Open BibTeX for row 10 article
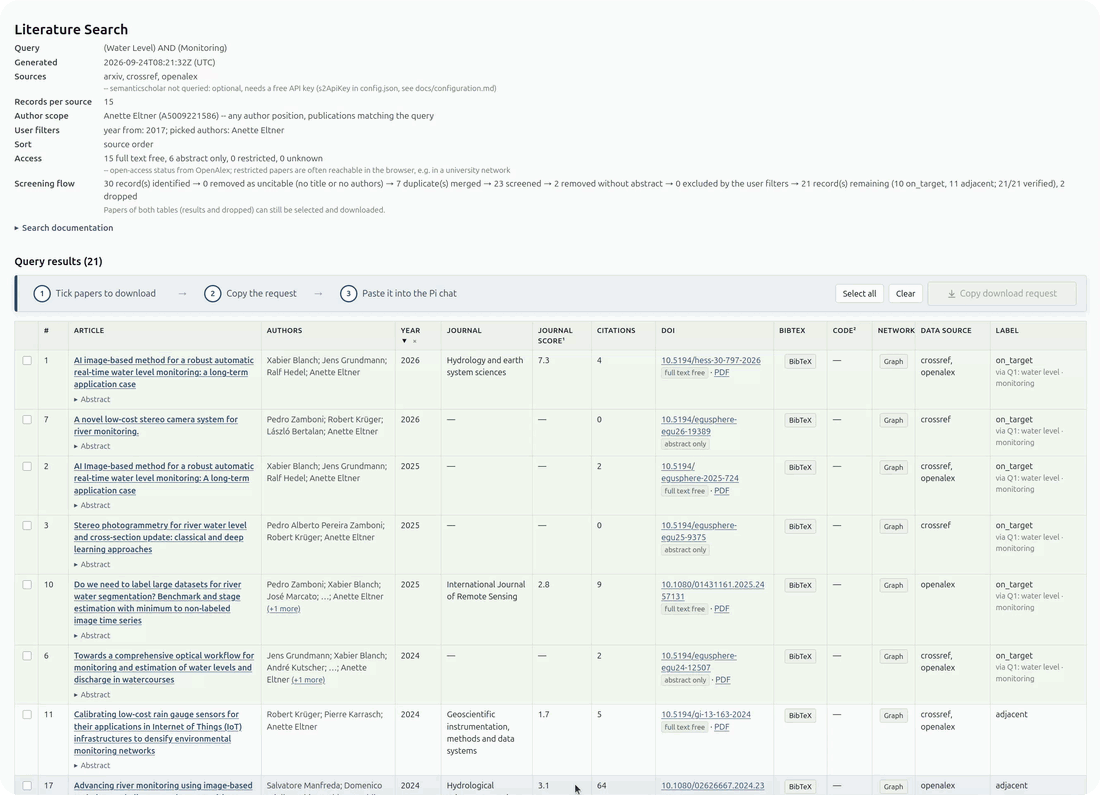1100x795 pixels. (800, 585)
